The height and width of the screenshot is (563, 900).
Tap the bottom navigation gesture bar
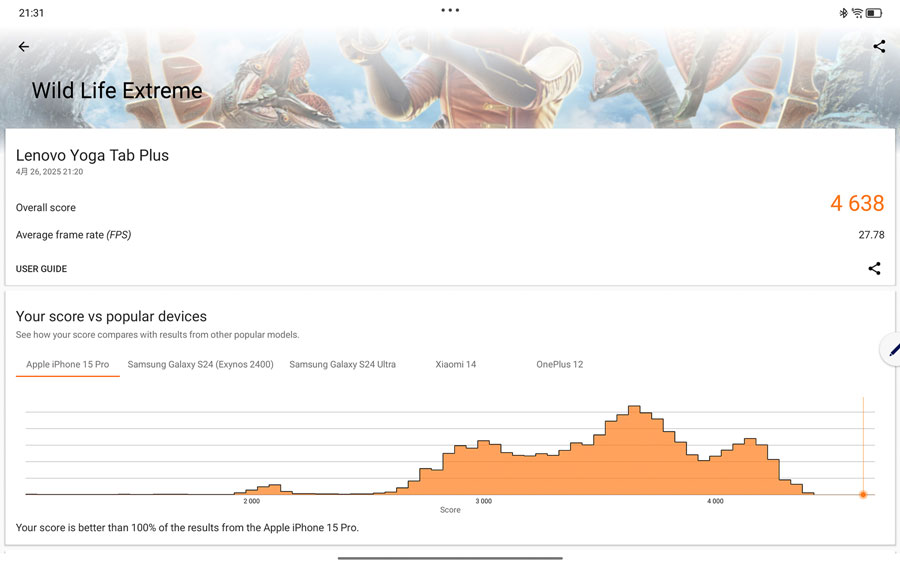pyautogui.click(x=450, y=558)
